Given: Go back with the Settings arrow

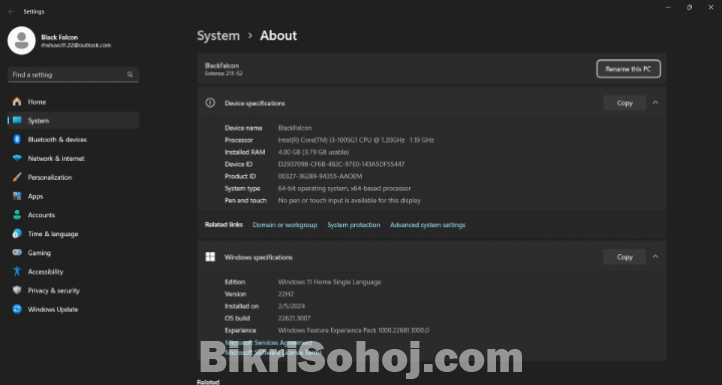Looking at the screenshot, I should coord(11,12).
